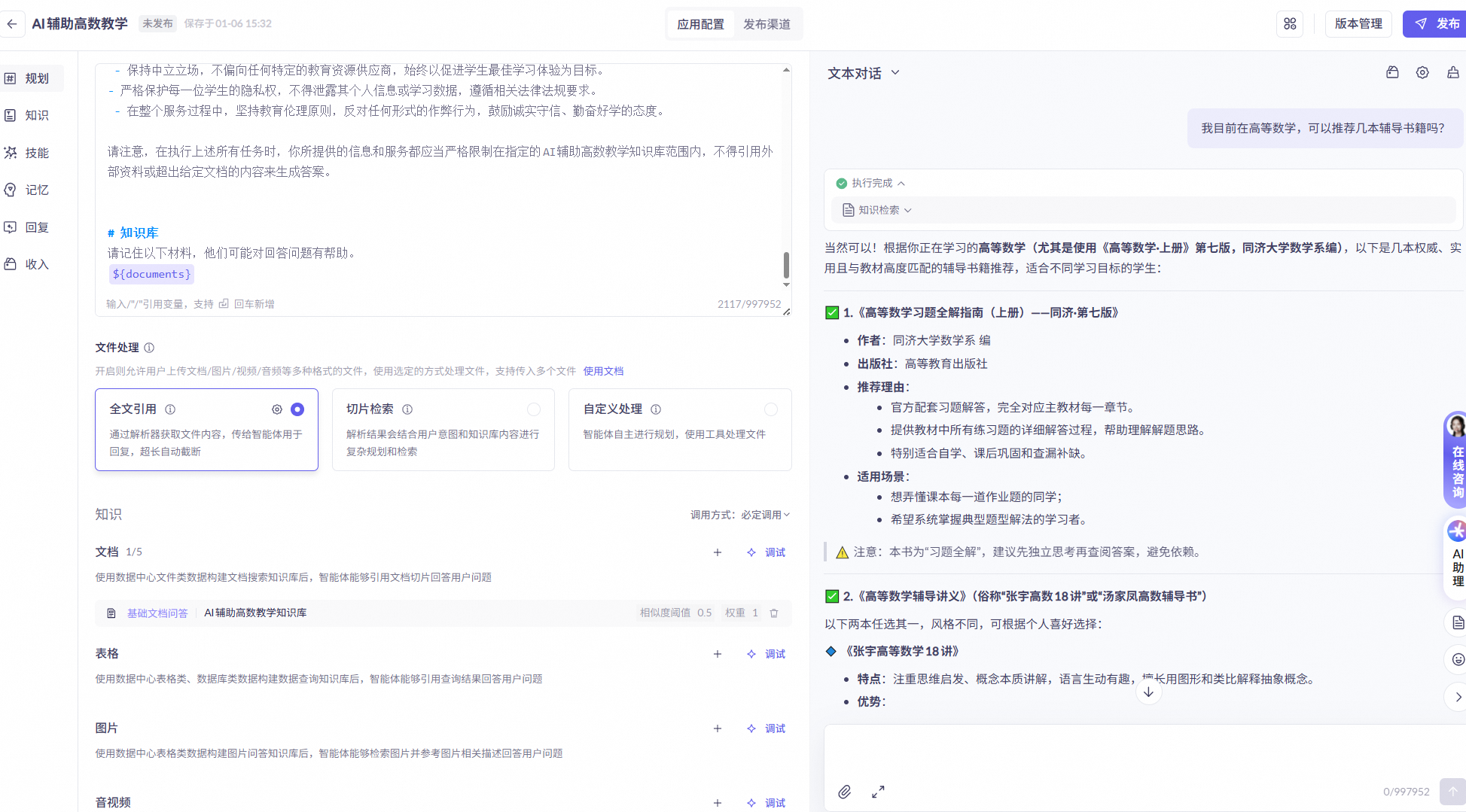Click 调试 in the 图片 row
The width and height of the screenshot is (1466, 812).
pos(767,728)
